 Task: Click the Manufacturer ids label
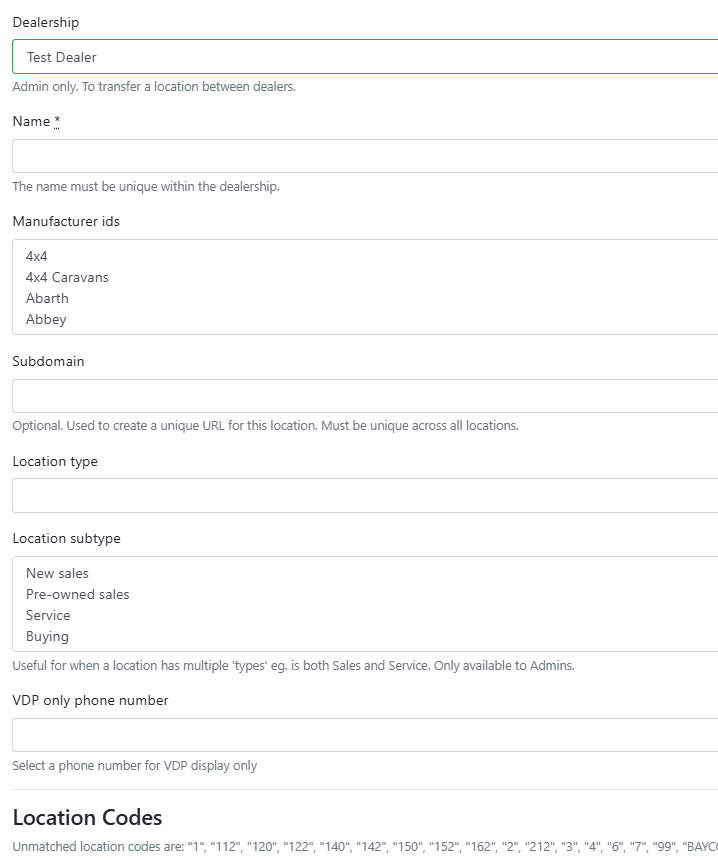(66, 221)
